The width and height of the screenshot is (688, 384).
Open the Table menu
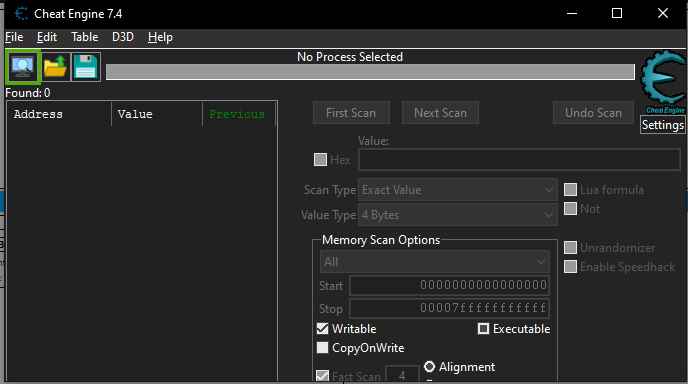coord(85,37)
